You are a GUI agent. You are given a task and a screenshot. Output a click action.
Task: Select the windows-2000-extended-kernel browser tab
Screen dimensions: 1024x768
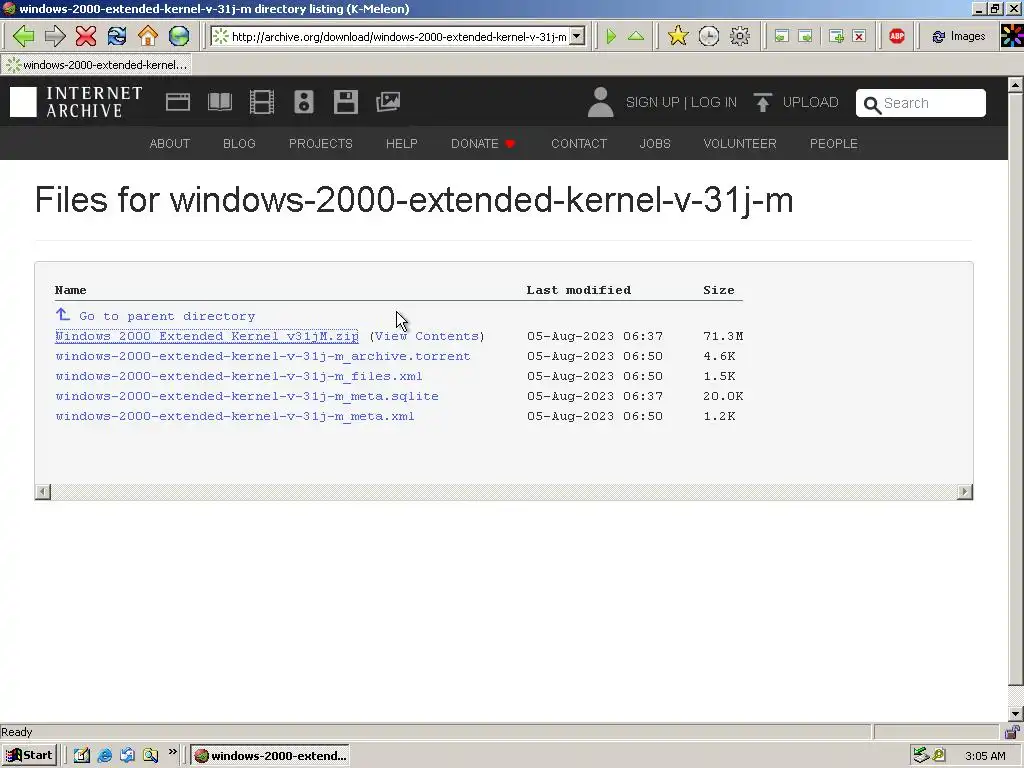(x=97, y=65)
